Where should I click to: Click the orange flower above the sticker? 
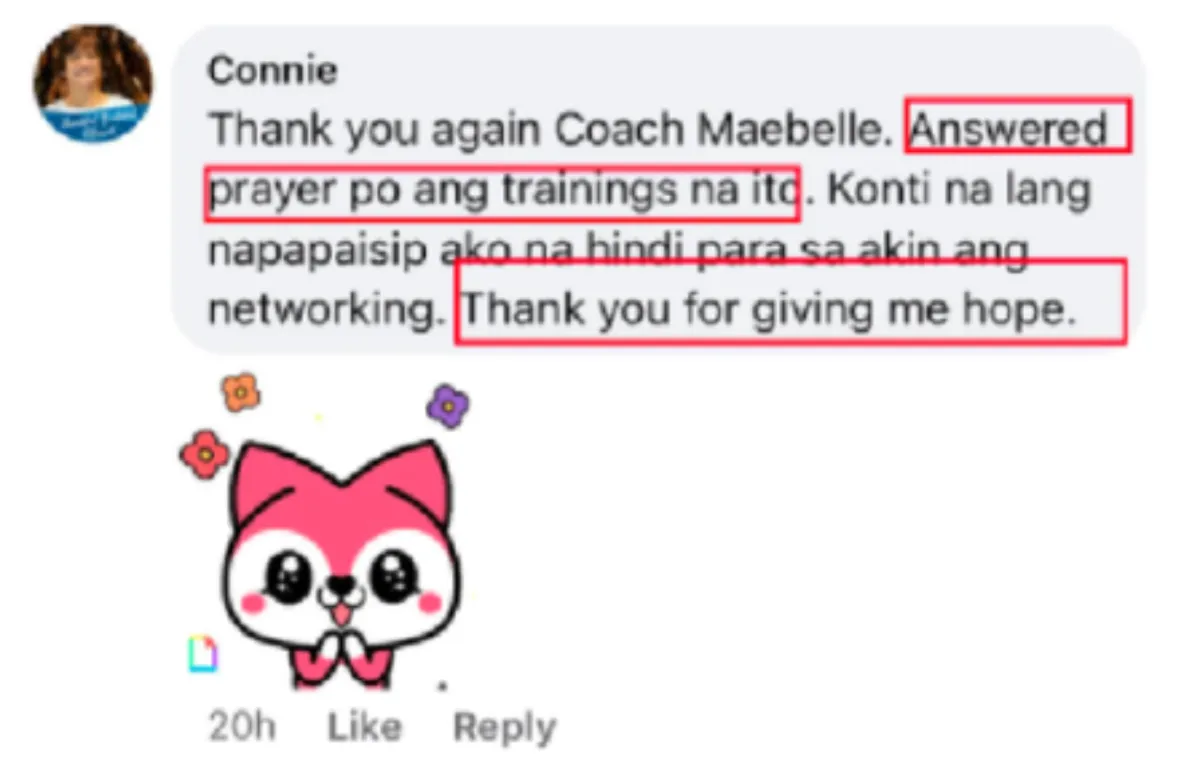point(240,392)
